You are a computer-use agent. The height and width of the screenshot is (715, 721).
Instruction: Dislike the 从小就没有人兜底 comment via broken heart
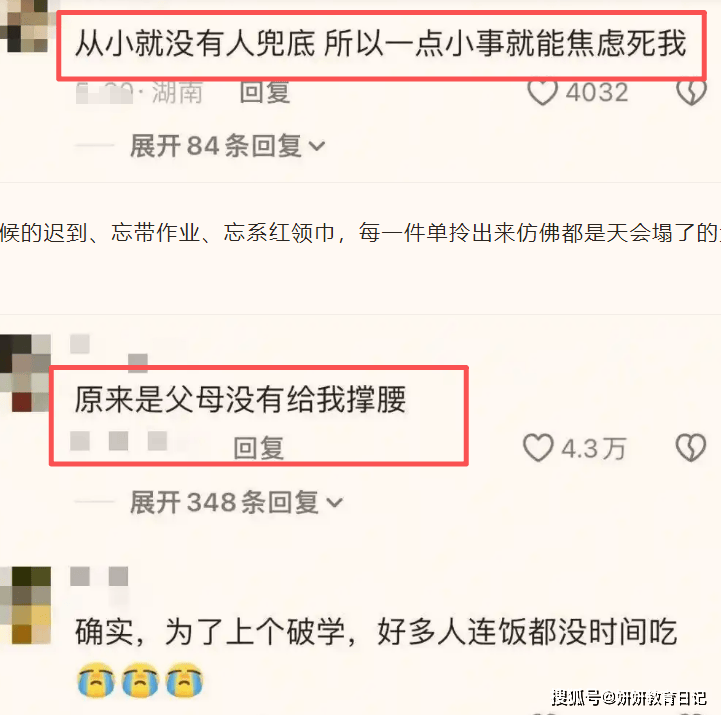[691, 92]
